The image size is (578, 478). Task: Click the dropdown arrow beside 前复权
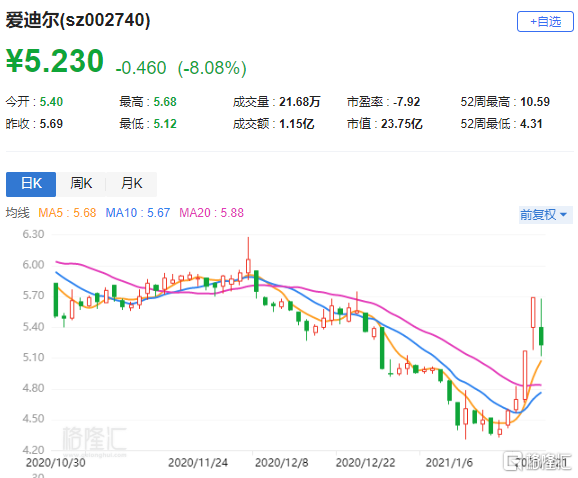tap(563, 214)
